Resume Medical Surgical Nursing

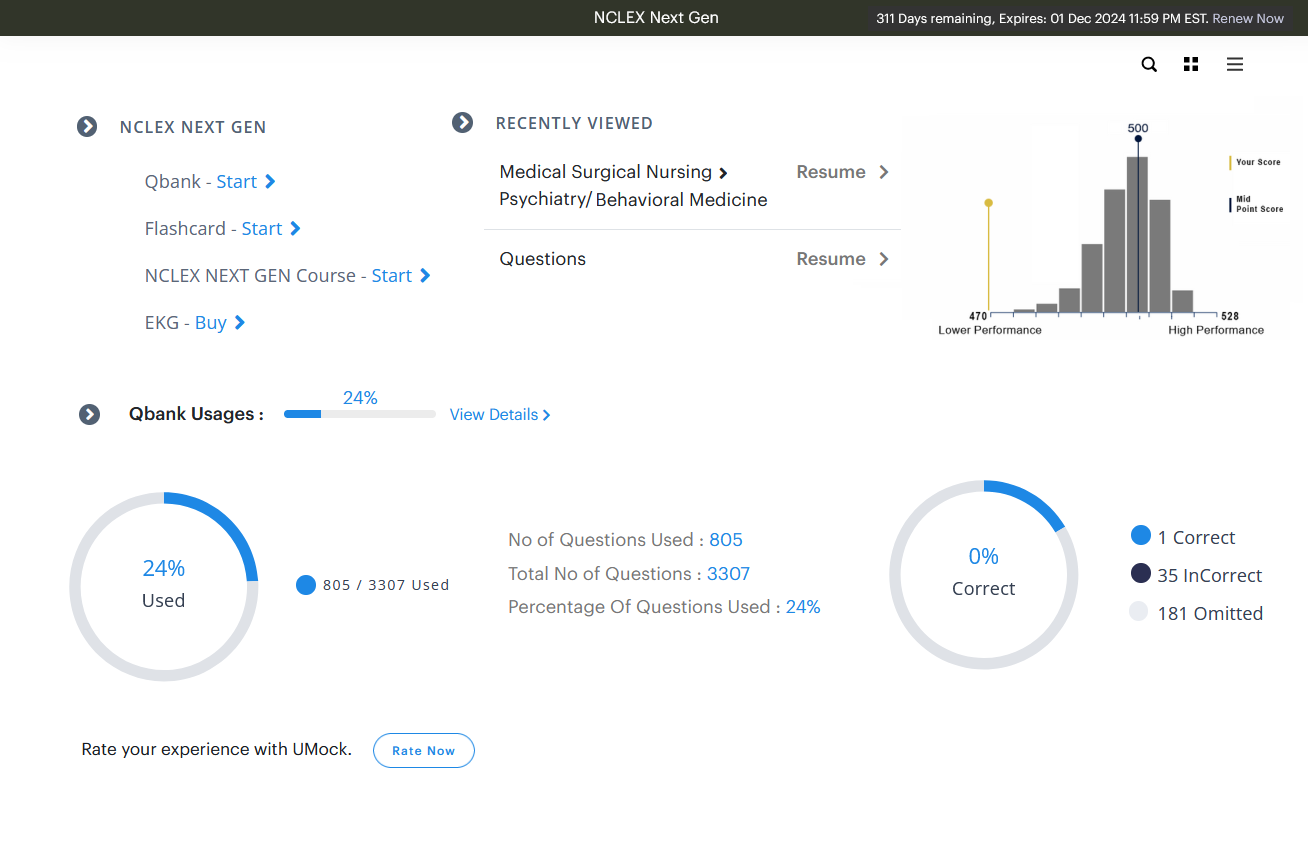(x=831, y=172)
